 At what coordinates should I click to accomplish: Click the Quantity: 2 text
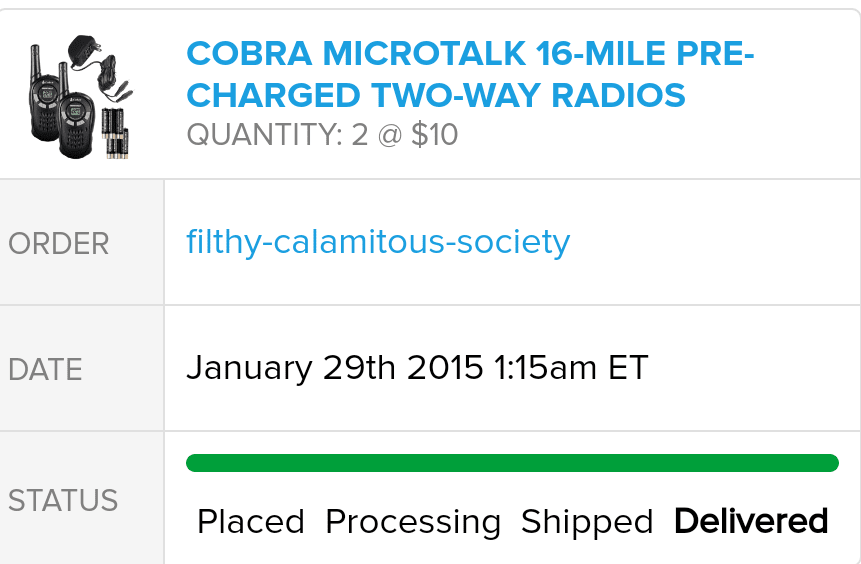click(x=277, y=134)
